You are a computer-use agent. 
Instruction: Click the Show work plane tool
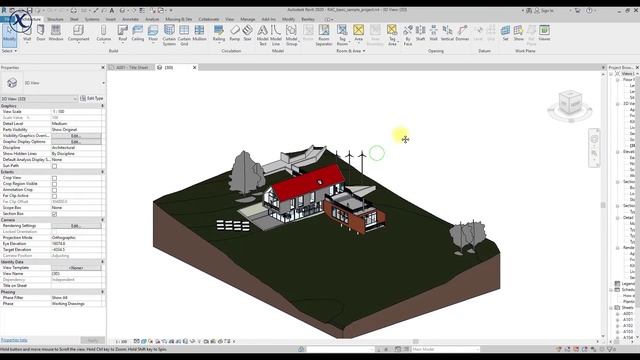[518, 33]
